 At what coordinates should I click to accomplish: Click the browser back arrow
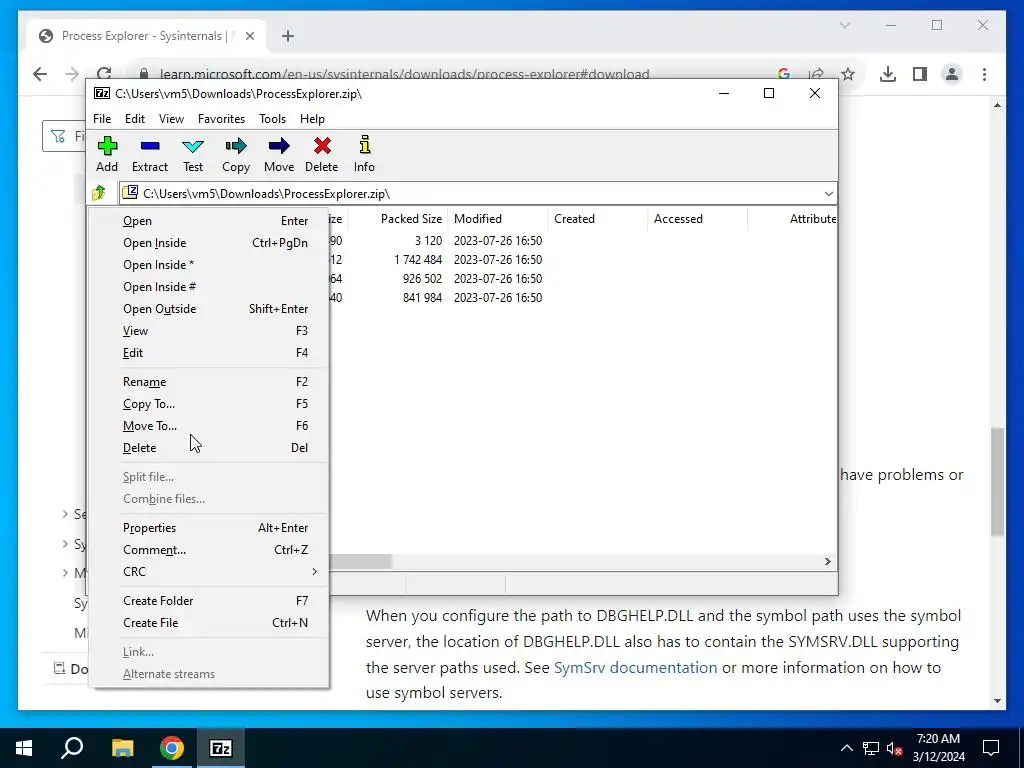(40, 74)
